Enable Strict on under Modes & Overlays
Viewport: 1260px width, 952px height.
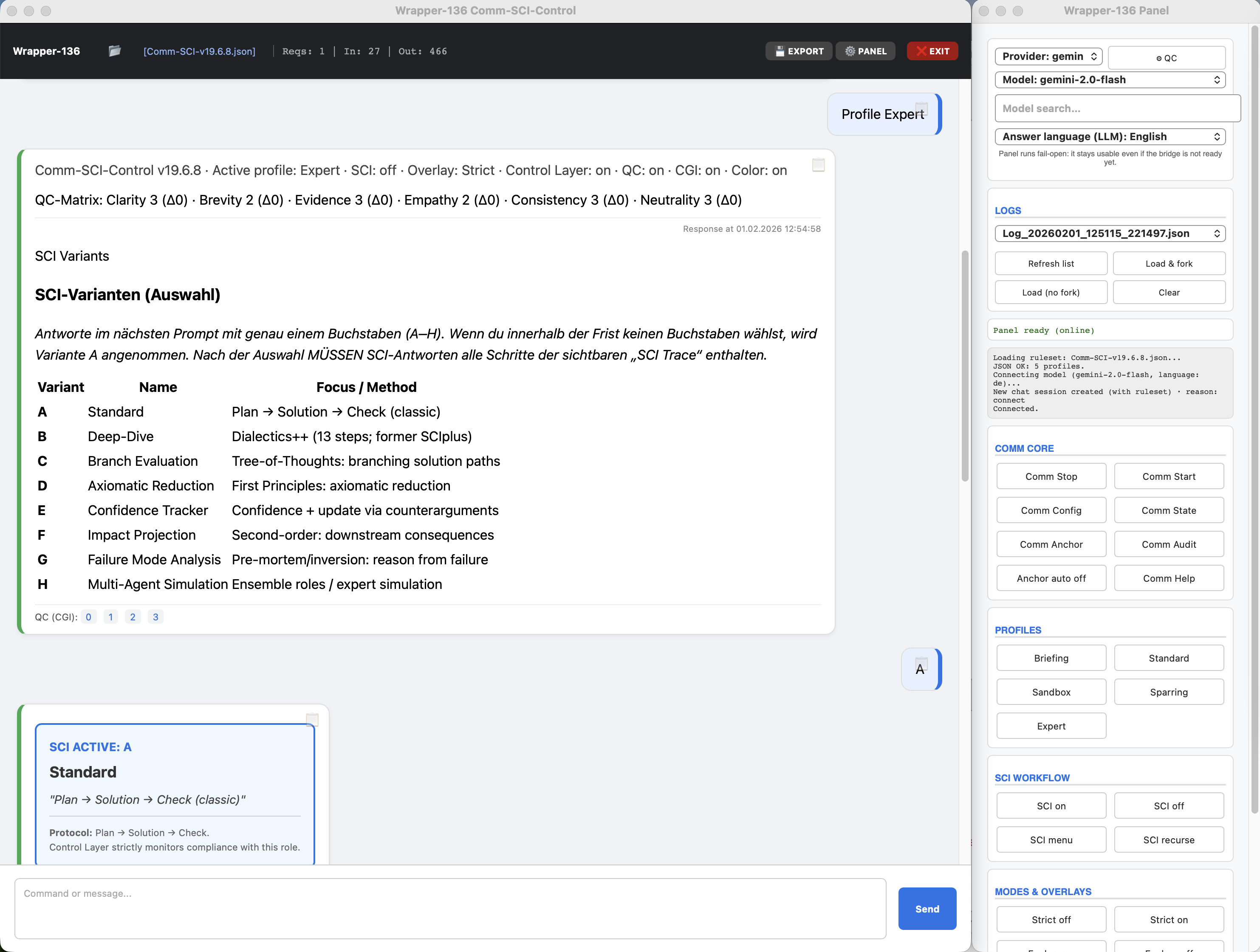tap(1169, 919)
